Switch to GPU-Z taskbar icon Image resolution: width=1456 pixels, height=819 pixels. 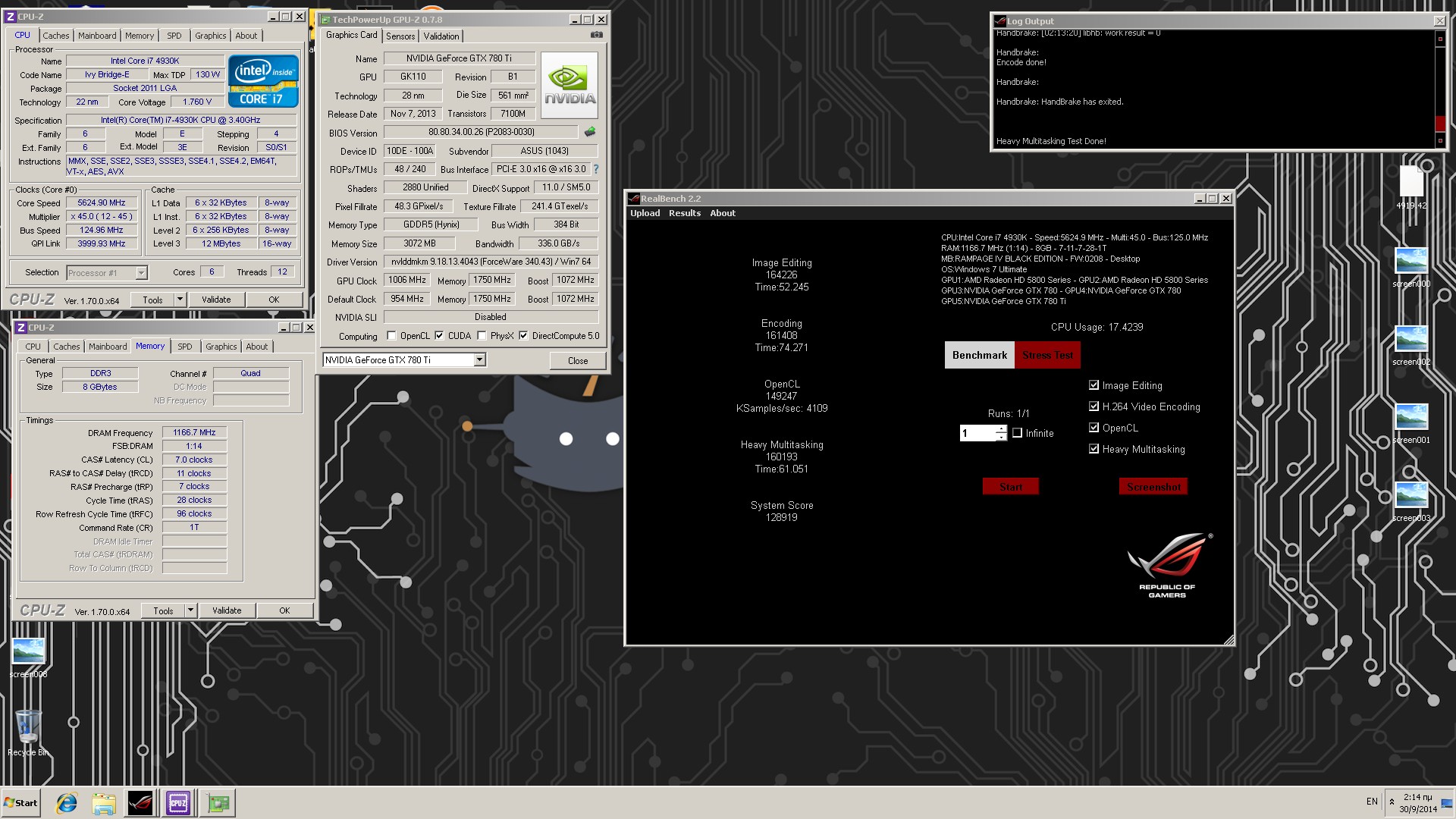(x=218, y=802)
